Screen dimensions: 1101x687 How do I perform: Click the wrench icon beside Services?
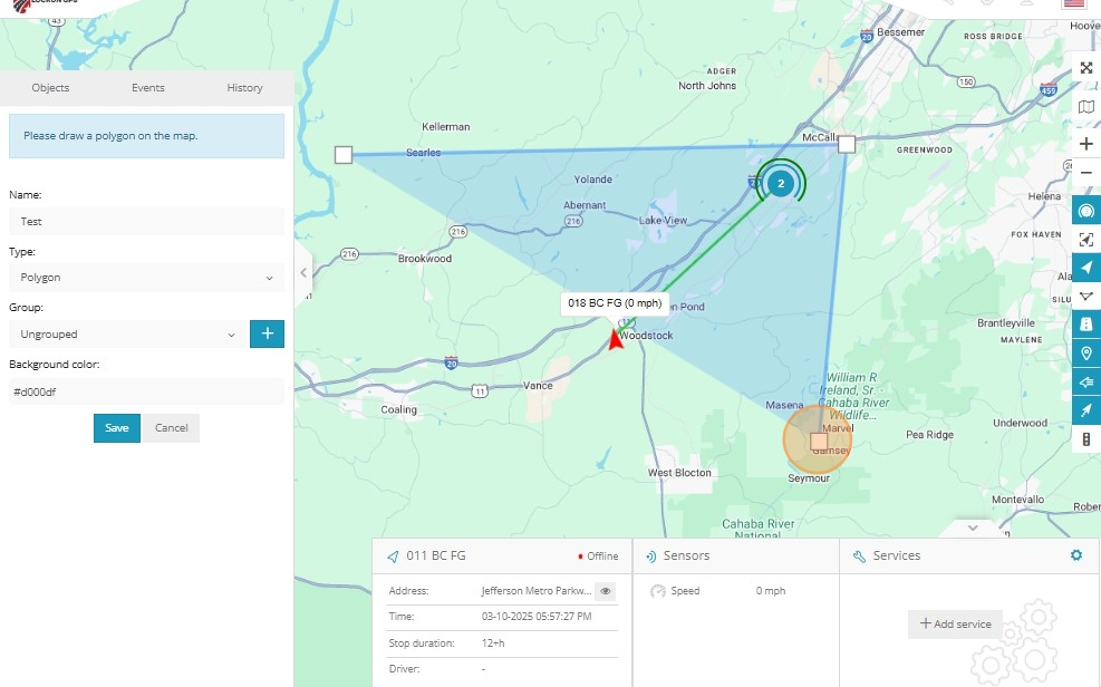859,556
